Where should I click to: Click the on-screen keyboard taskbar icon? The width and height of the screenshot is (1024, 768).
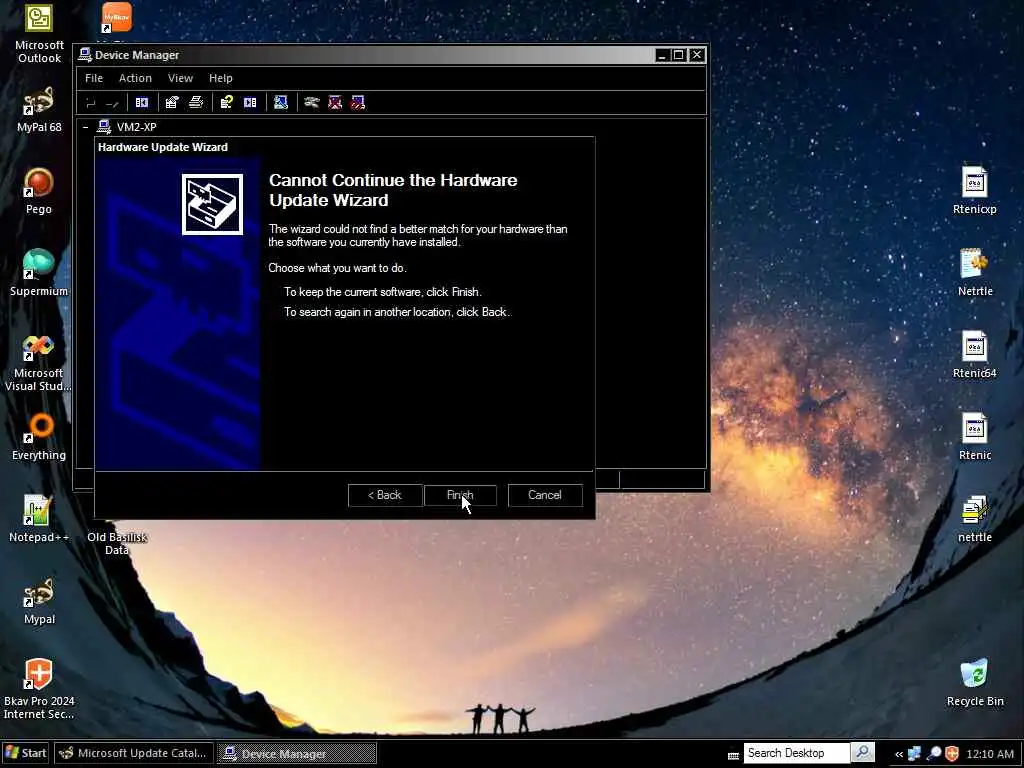coord(733,755)
